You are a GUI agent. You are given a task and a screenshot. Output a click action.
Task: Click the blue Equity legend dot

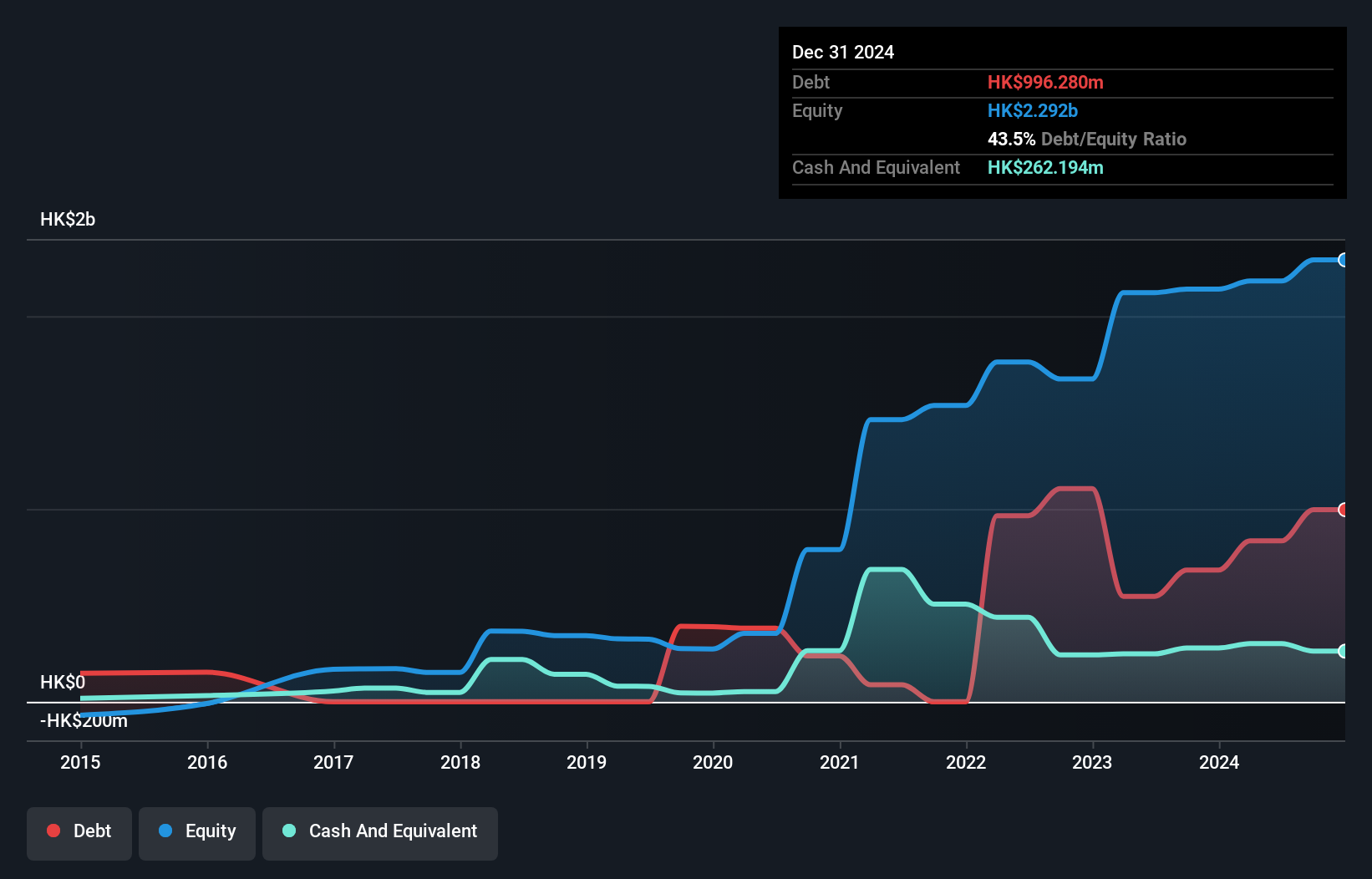pos(165,831)
